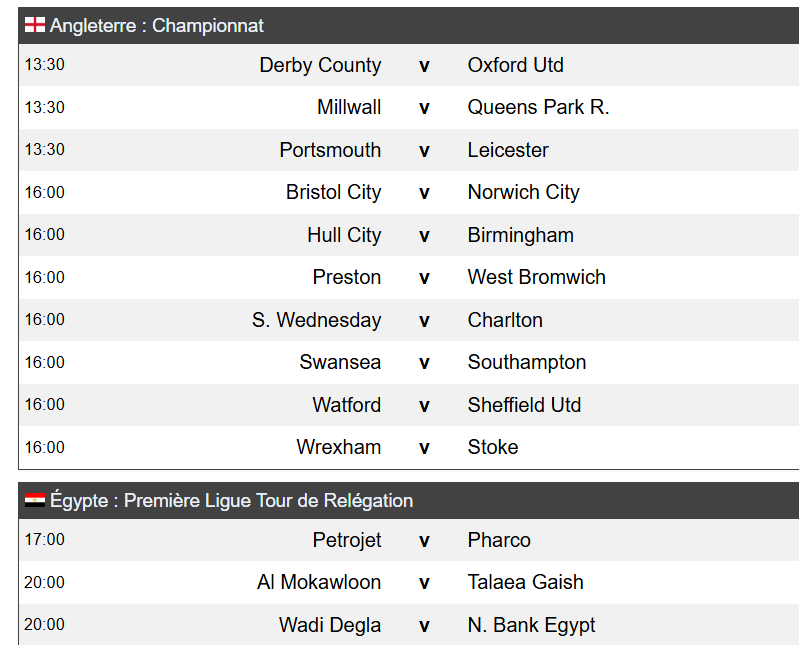Open the Bristol City v Norwich City match

424,192
